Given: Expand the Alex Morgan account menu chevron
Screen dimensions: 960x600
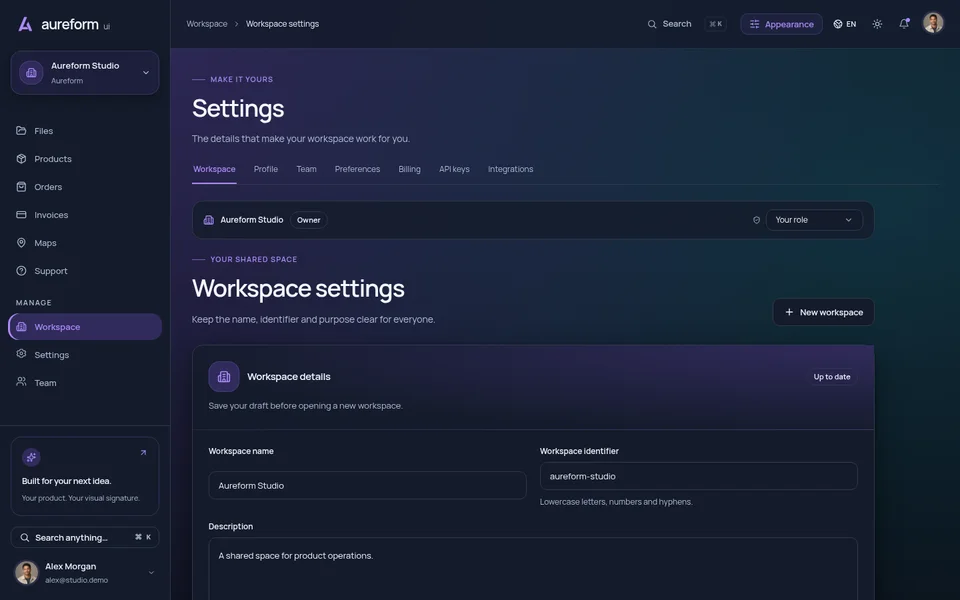Looking at the screenshot, I should tap(151, 572).
